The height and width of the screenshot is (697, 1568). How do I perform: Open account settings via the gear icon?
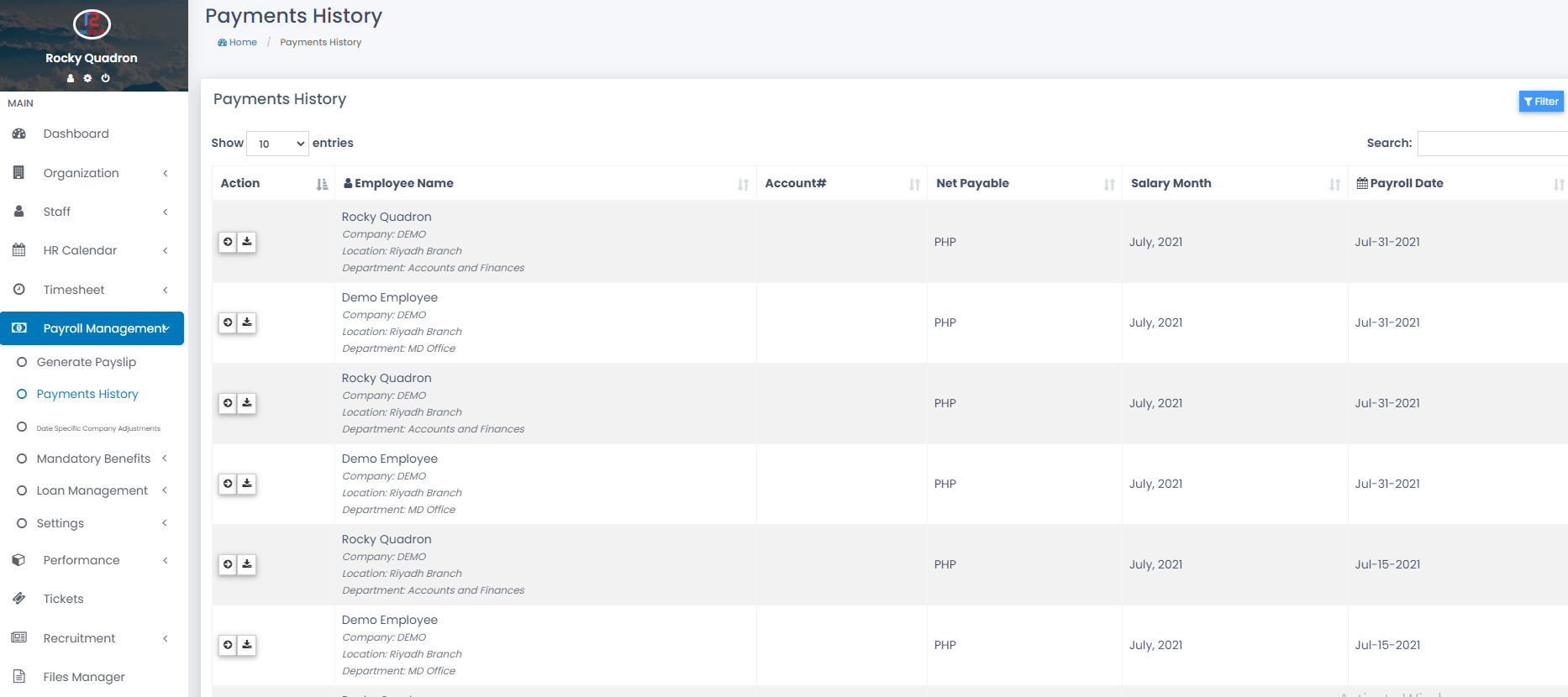87,78
